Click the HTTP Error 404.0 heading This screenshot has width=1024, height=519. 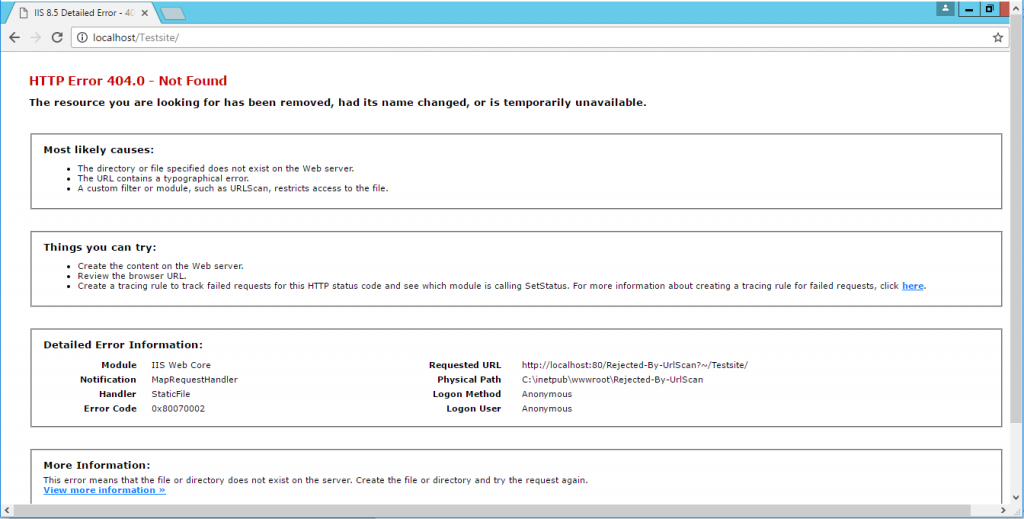[128, 81]
